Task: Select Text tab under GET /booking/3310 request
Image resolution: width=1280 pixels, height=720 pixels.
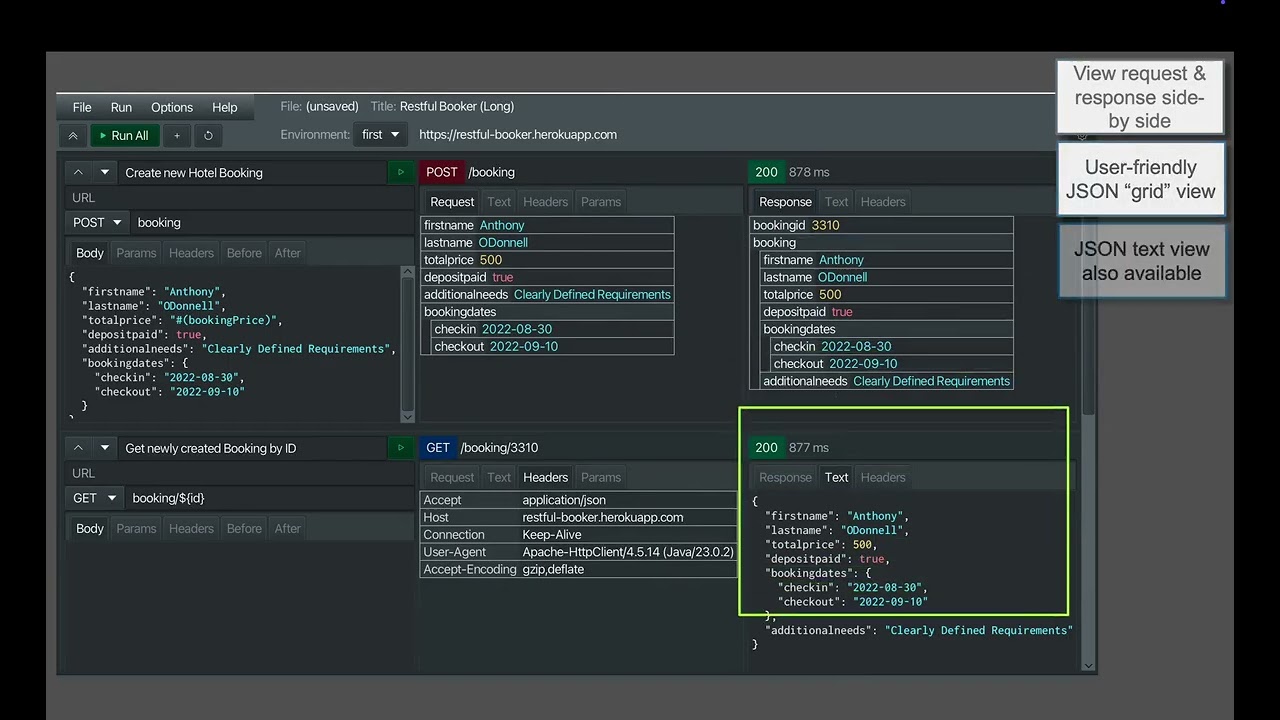Action: (x=499, y=477)
